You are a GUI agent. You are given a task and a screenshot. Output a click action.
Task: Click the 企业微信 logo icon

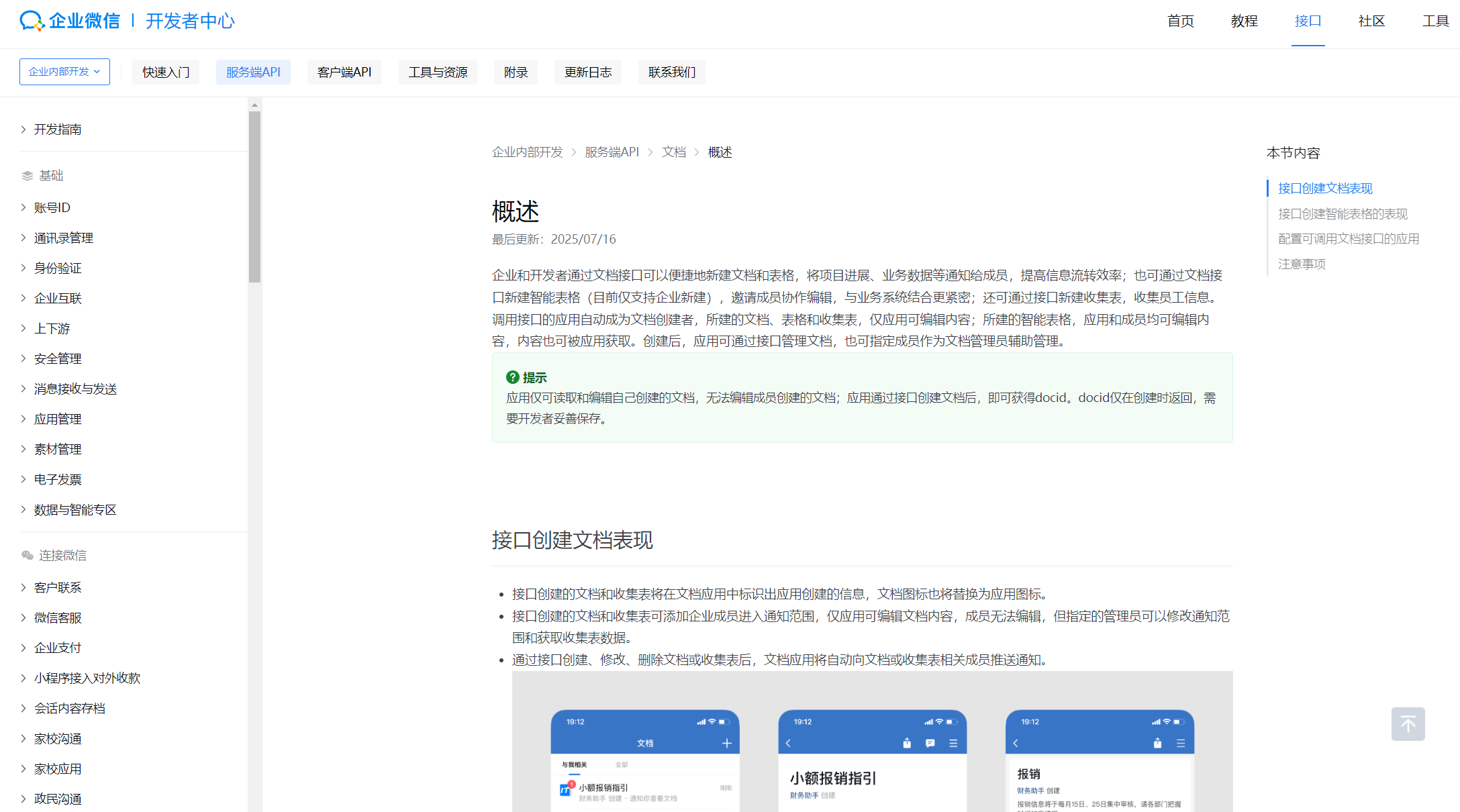point(31,21)
